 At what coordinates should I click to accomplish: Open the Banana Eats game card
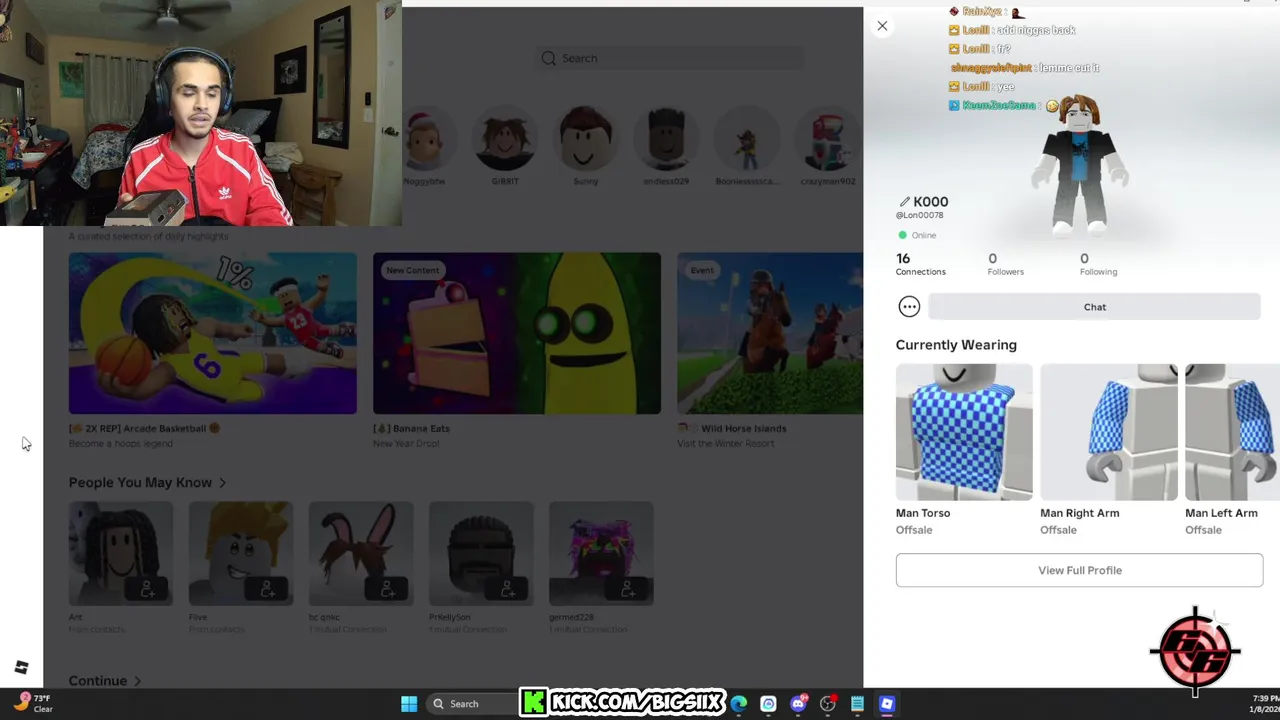click(517, 333)
